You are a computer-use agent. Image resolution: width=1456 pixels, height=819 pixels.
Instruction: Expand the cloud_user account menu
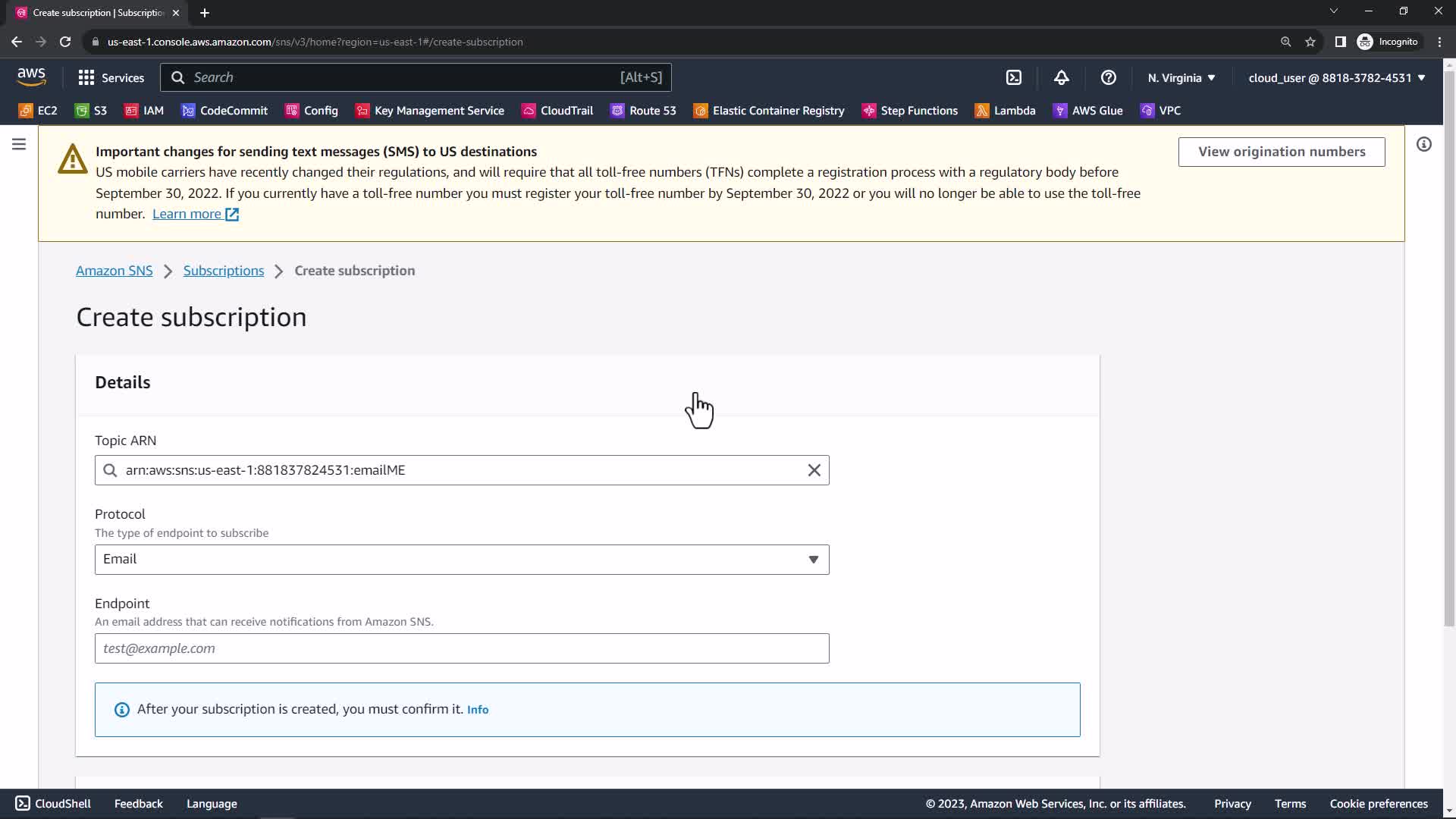[x=1336, y=77]
